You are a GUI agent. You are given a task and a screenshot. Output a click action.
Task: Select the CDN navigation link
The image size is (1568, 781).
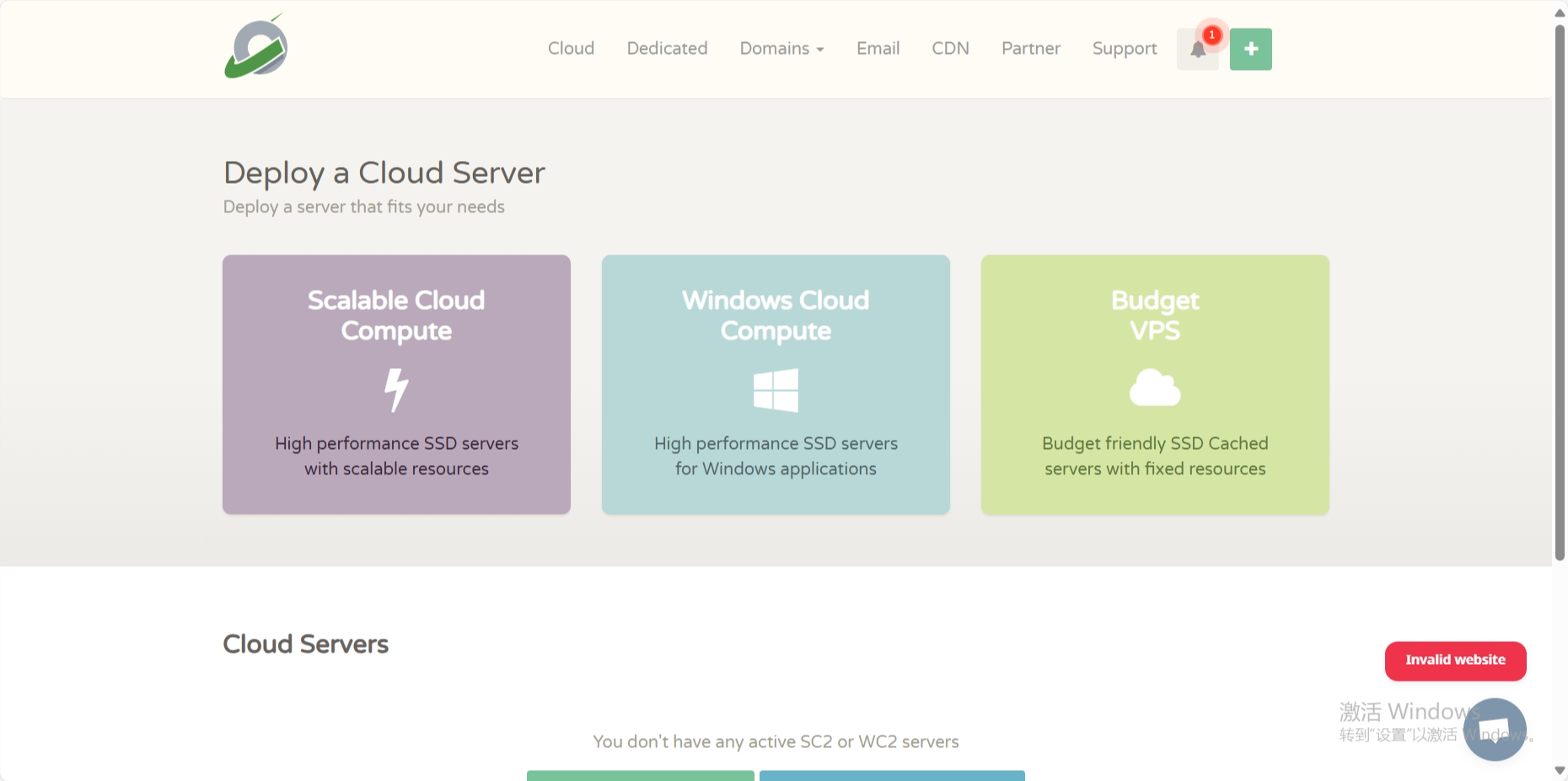[x=950, y=49]
